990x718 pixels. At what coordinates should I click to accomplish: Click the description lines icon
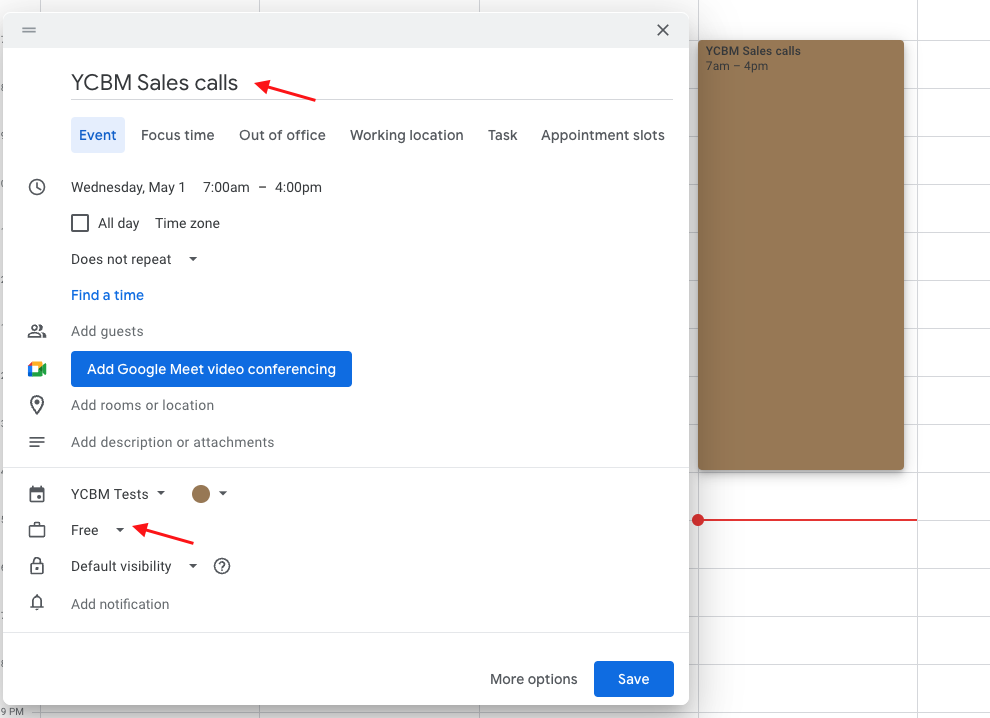37,442
